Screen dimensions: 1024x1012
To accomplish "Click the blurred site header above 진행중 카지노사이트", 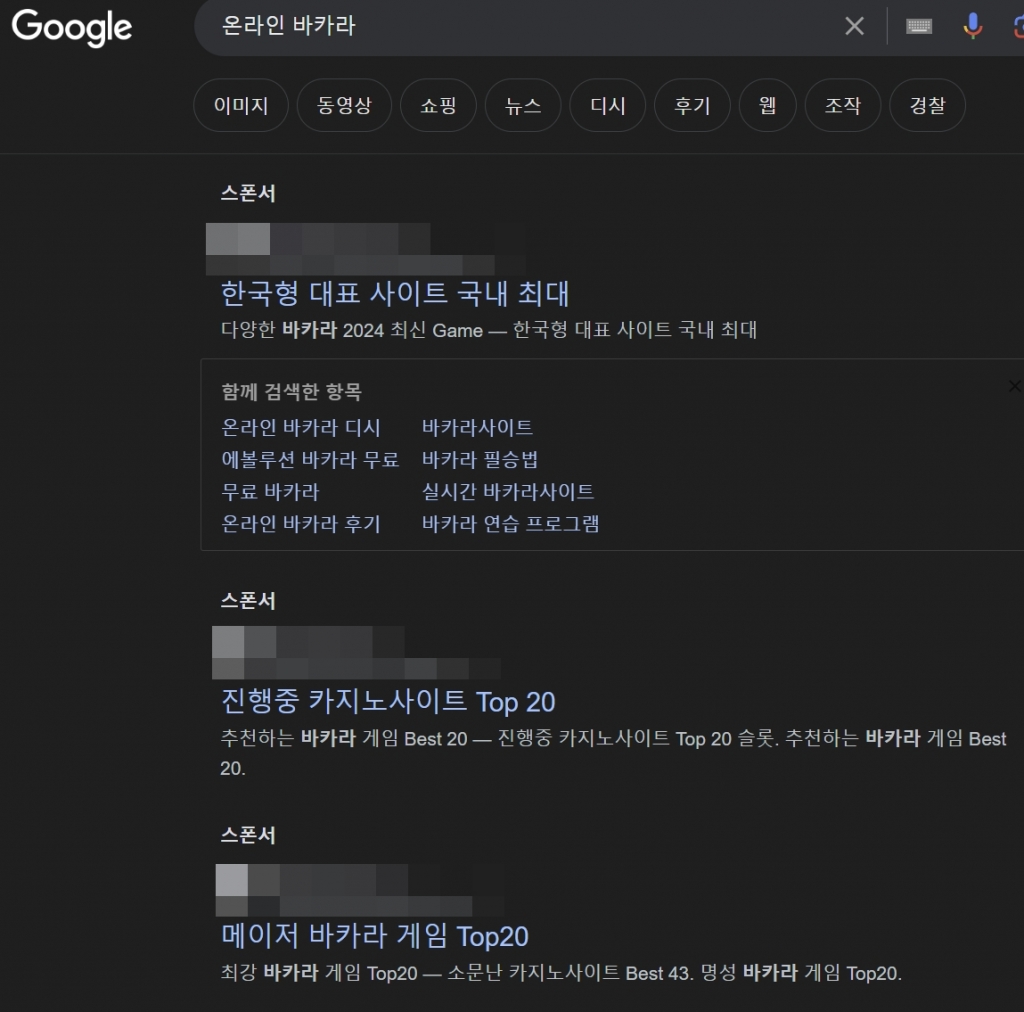I will (357, 652).
